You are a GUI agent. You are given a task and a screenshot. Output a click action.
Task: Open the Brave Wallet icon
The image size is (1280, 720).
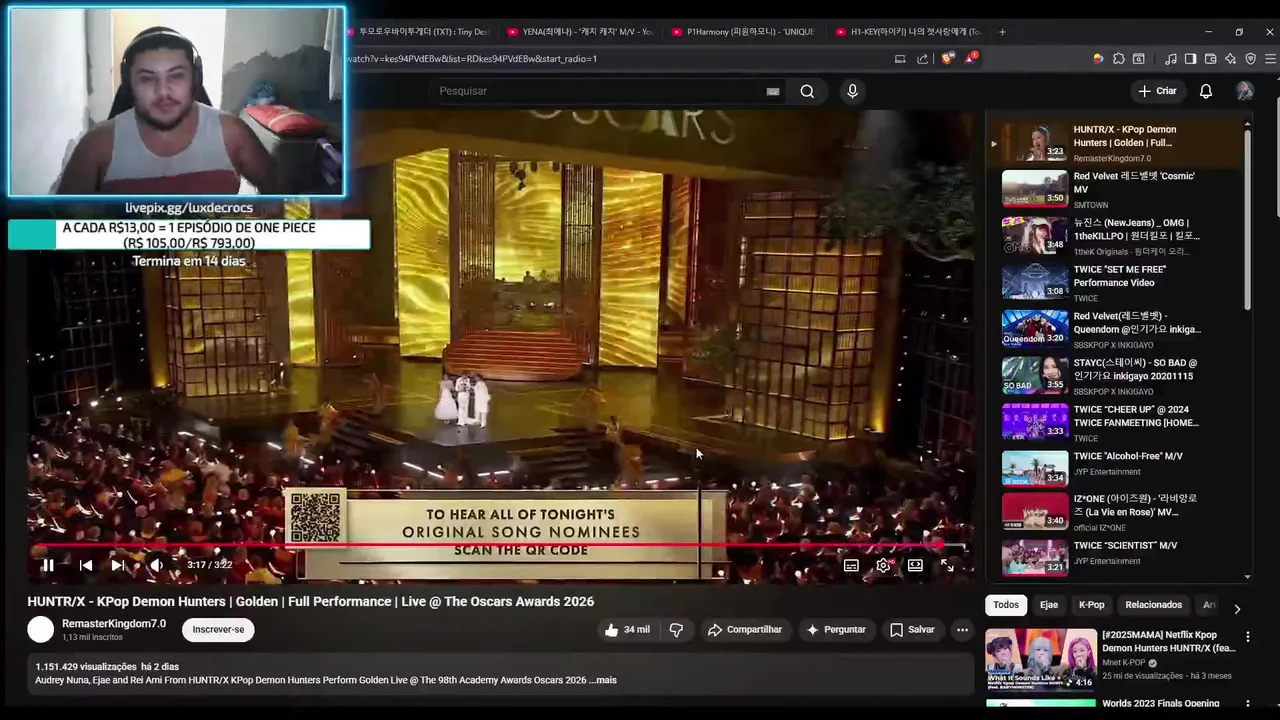1210,59
